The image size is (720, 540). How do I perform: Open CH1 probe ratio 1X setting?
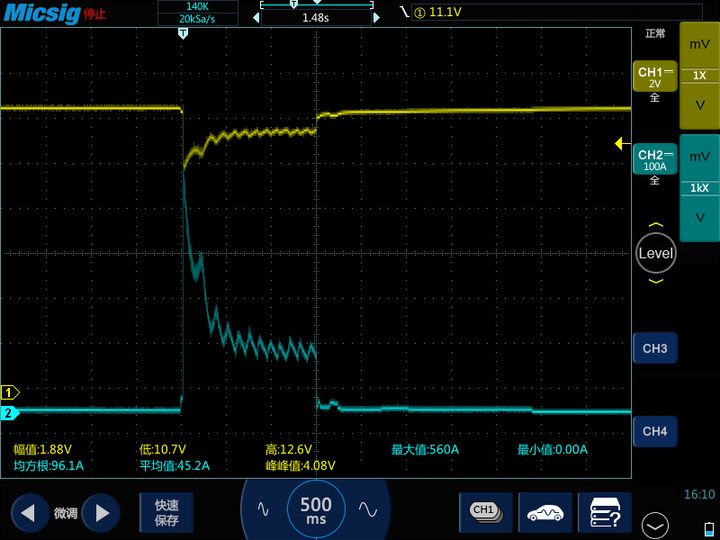point(699,75)
